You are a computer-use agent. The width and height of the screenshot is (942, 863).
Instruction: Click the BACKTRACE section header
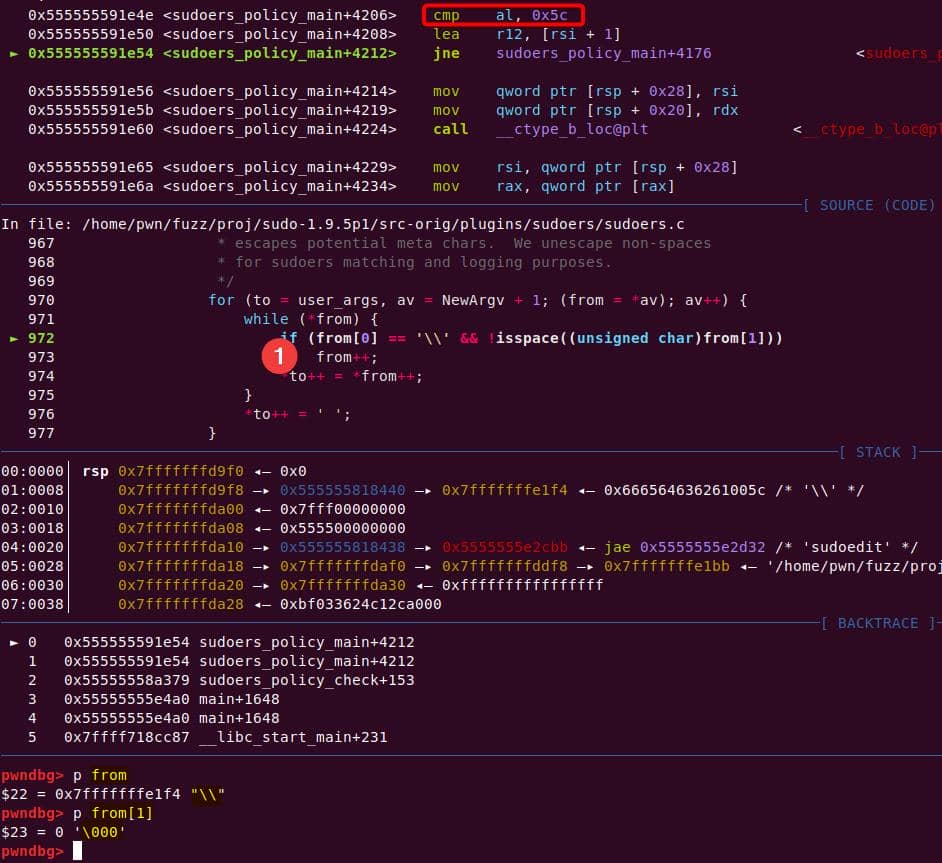click(878, 623)
